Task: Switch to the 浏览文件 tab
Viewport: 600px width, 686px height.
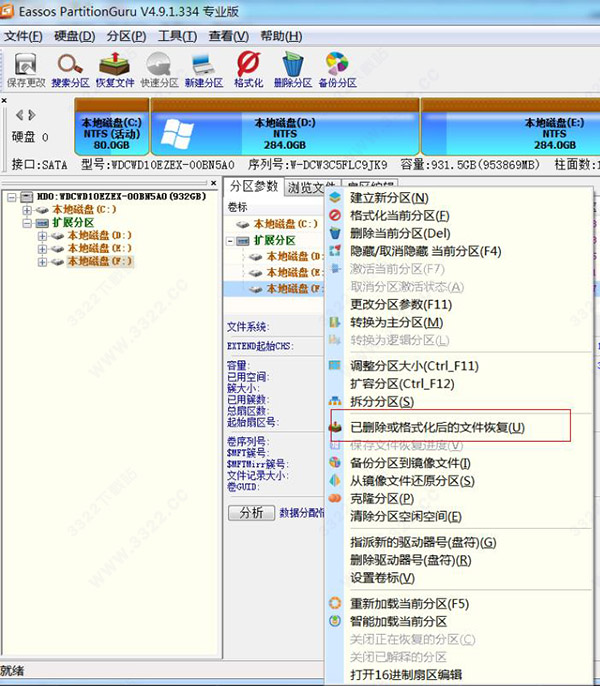Action: 312,188
